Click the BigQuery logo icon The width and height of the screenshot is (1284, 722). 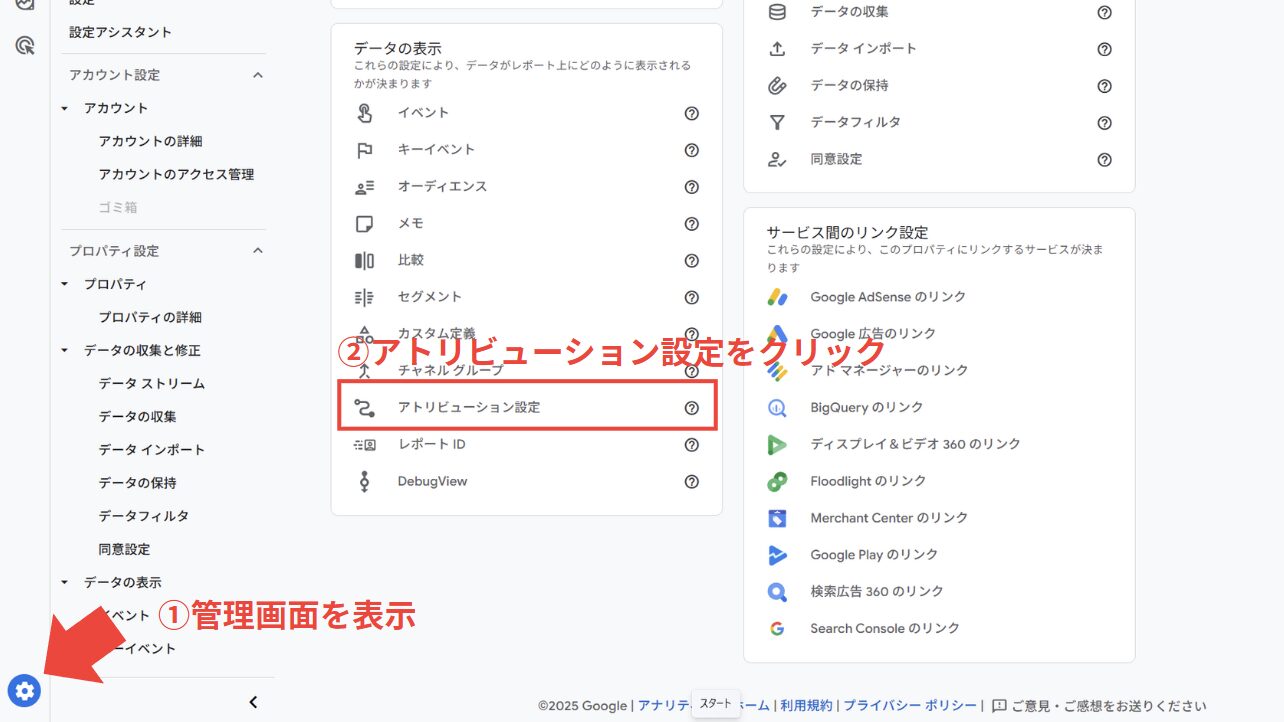[x=777, y=408]
